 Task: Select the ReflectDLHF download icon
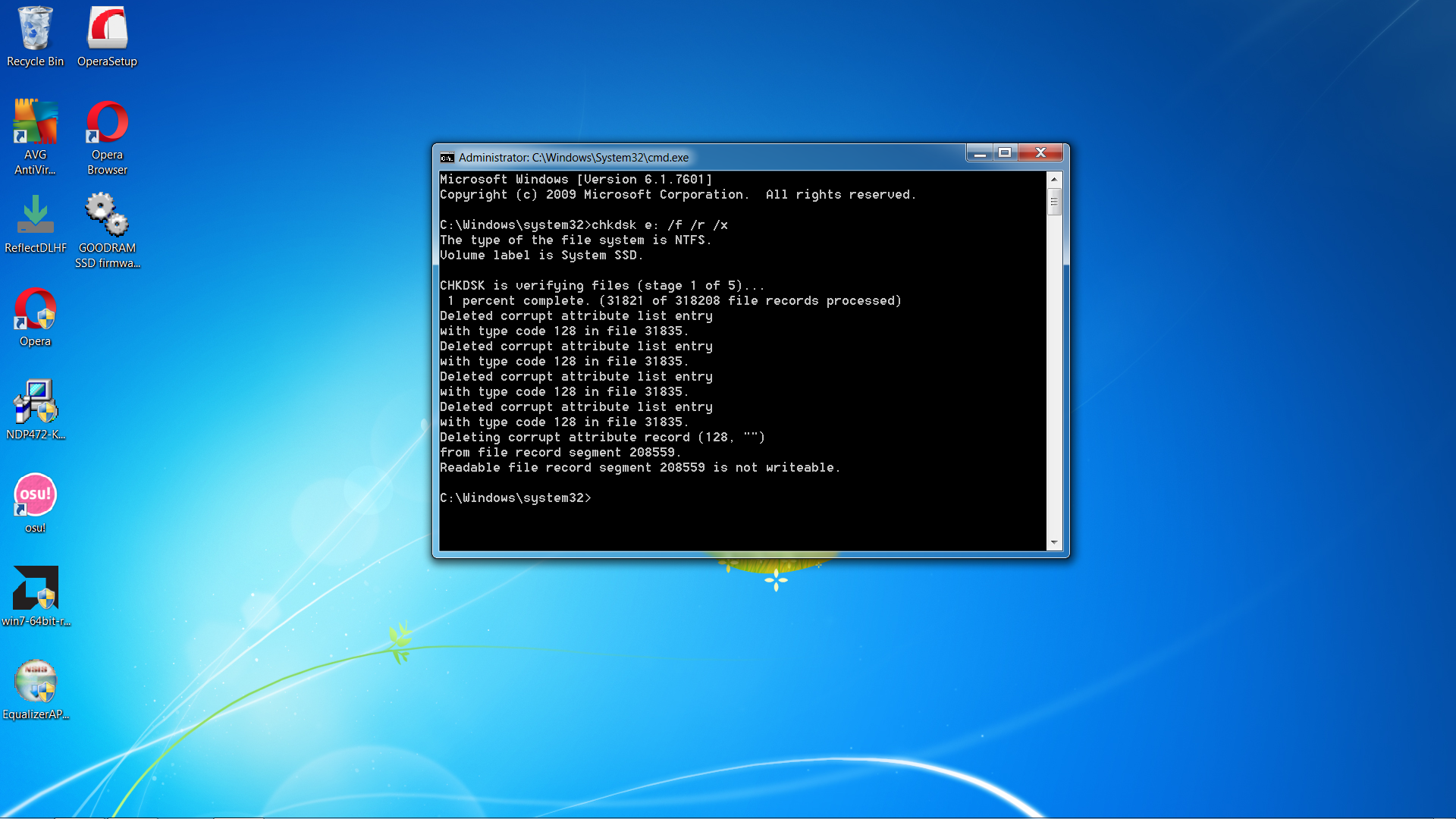(x=35, y=224)
